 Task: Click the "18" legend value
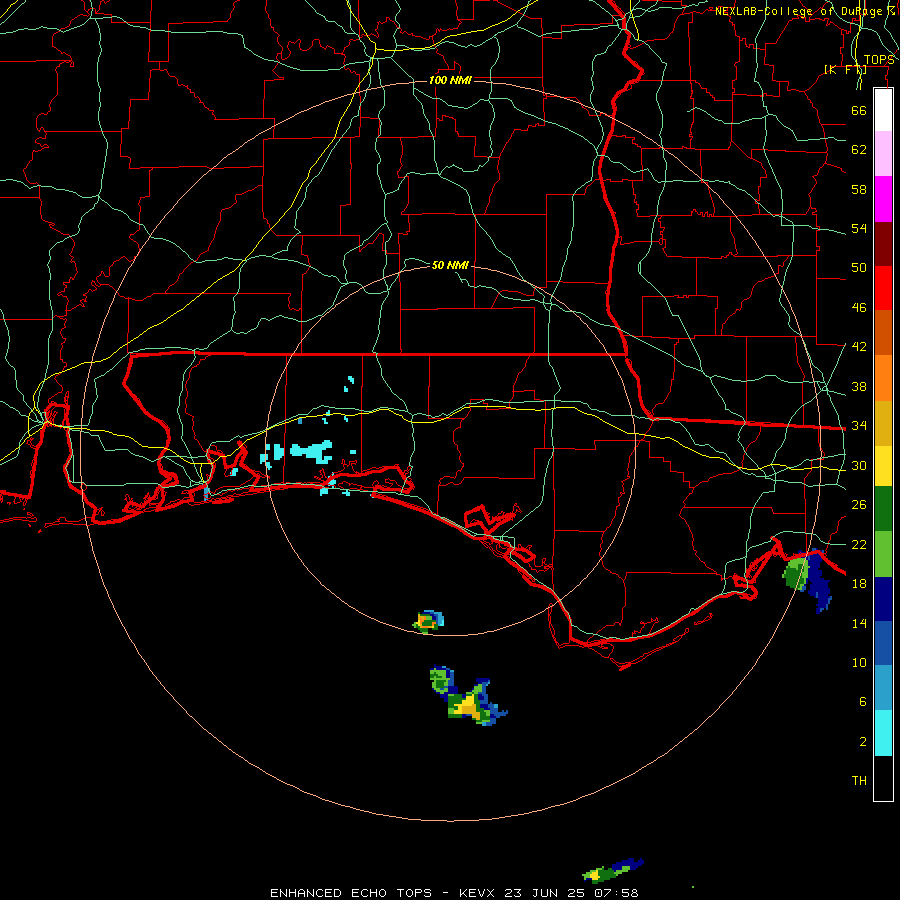(859, 584)
